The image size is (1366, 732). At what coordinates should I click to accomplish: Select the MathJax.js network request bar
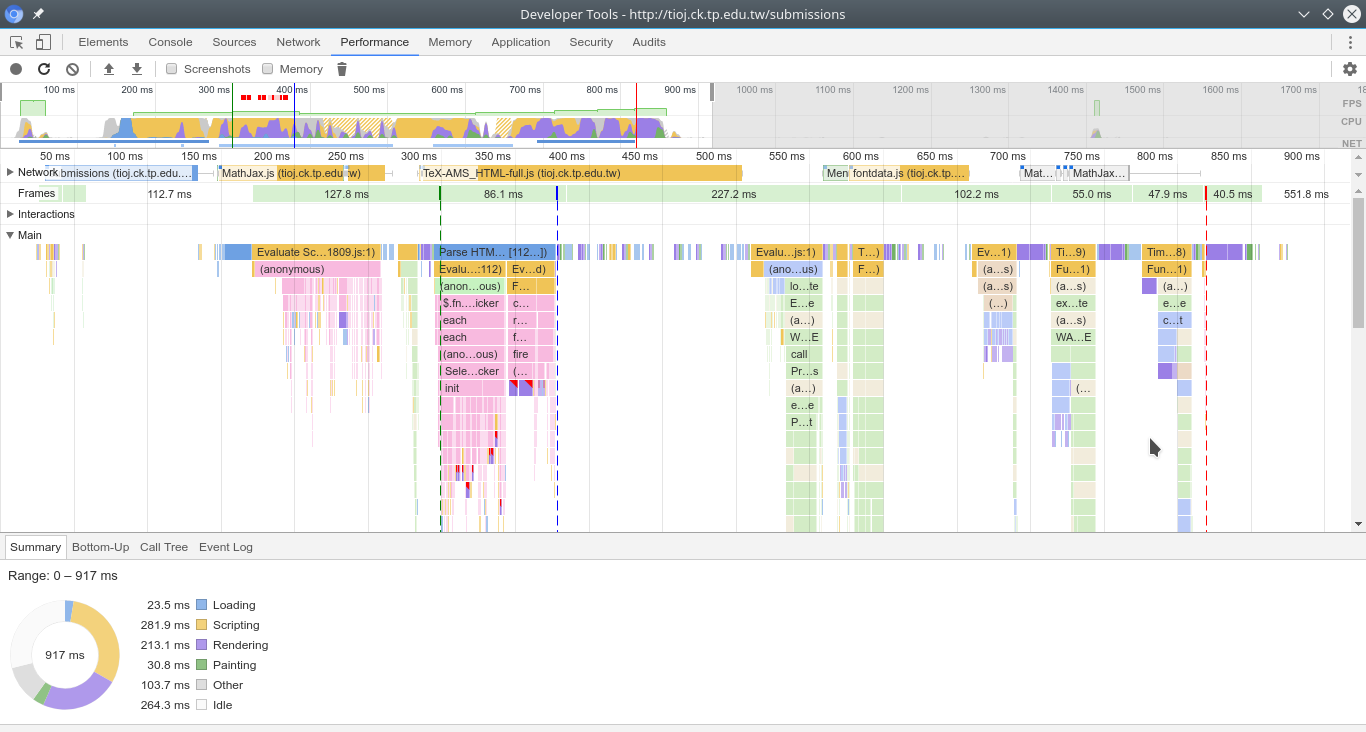(300, 173)
